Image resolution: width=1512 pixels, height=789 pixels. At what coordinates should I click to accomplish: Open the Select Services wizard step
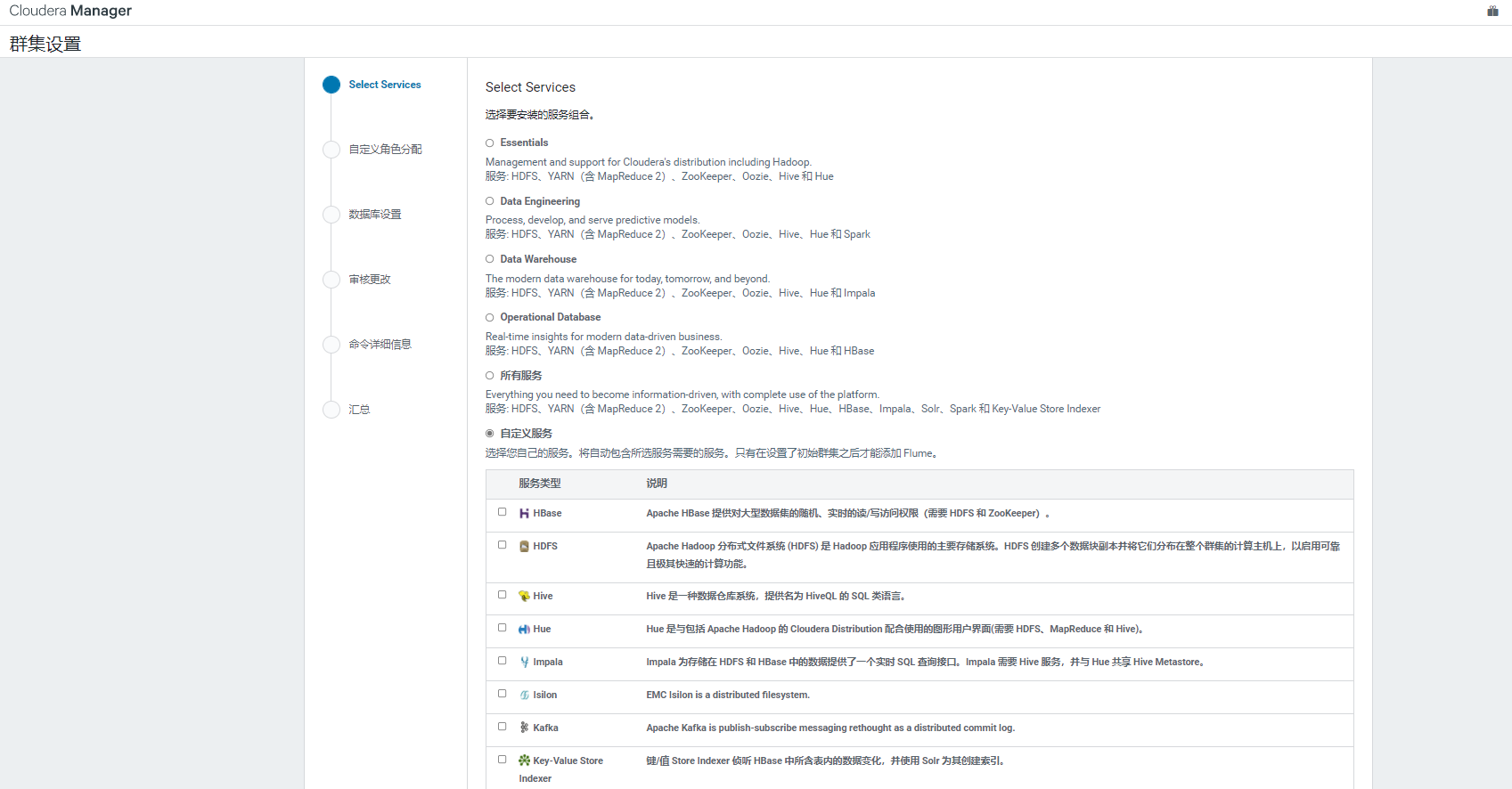(384, 85)
